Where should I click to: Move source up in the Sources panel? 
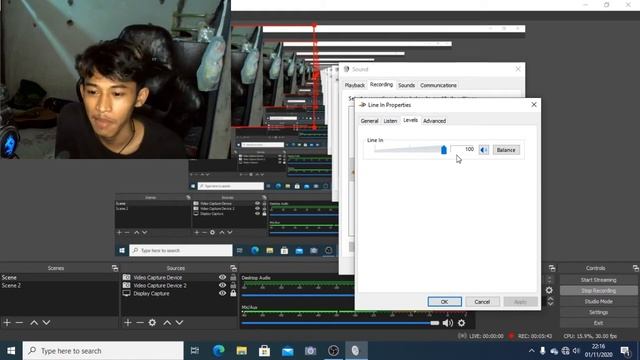click(167, 323)
